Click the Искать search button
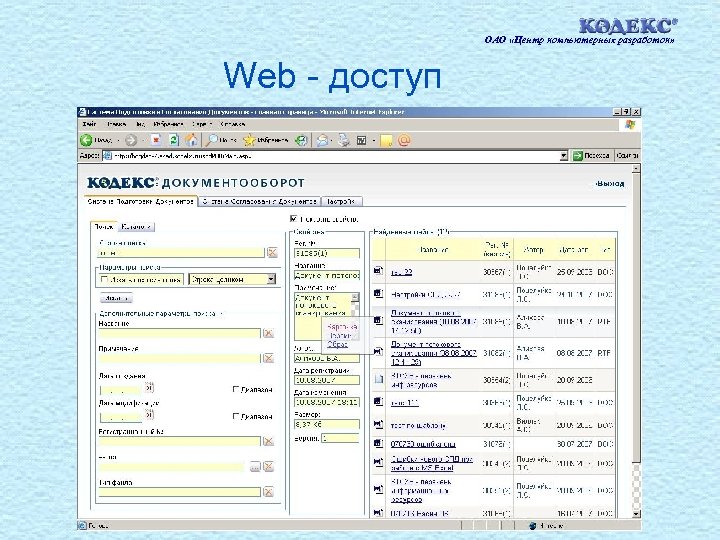This screenshot has width=720, height=540. click(116, 298)
